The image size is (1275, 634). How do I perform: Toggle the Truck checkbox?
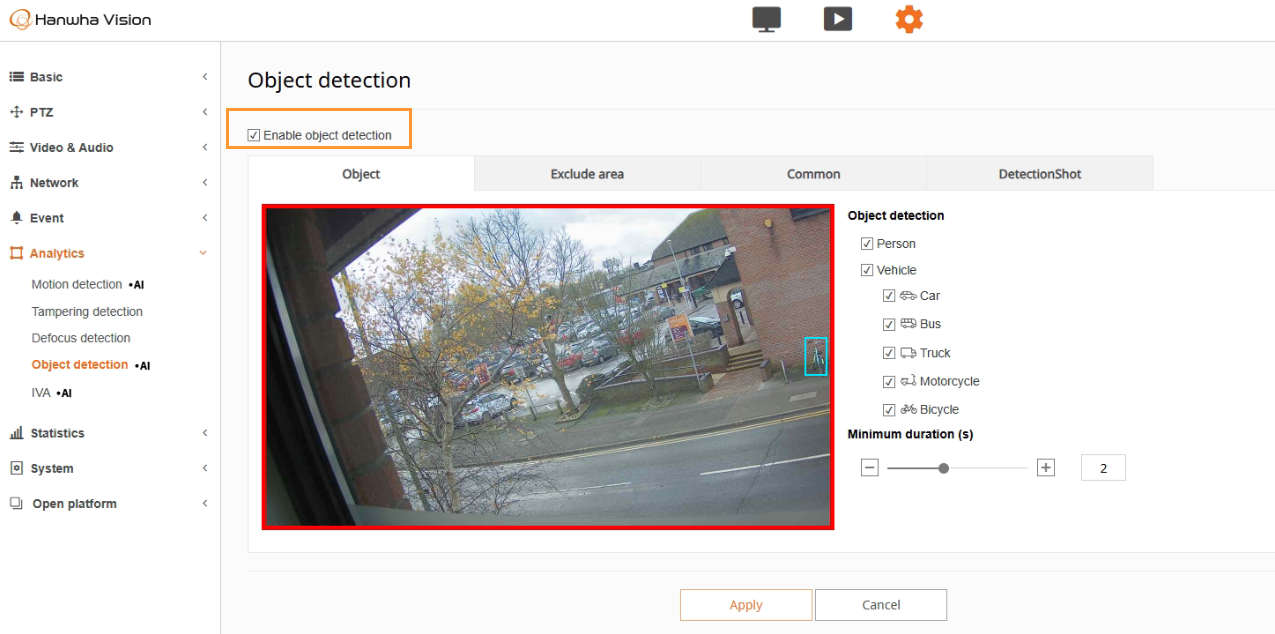point(889,353)
